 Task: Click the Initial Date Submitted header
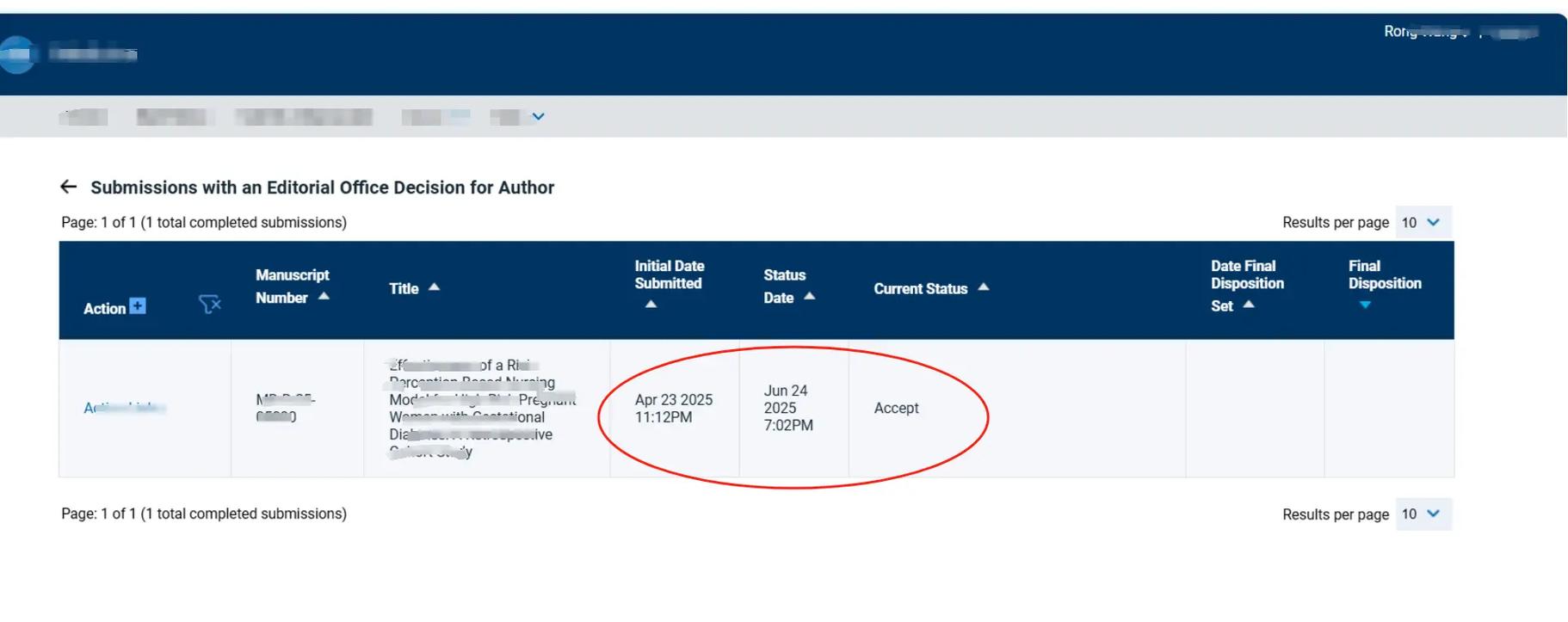(669, 274)
